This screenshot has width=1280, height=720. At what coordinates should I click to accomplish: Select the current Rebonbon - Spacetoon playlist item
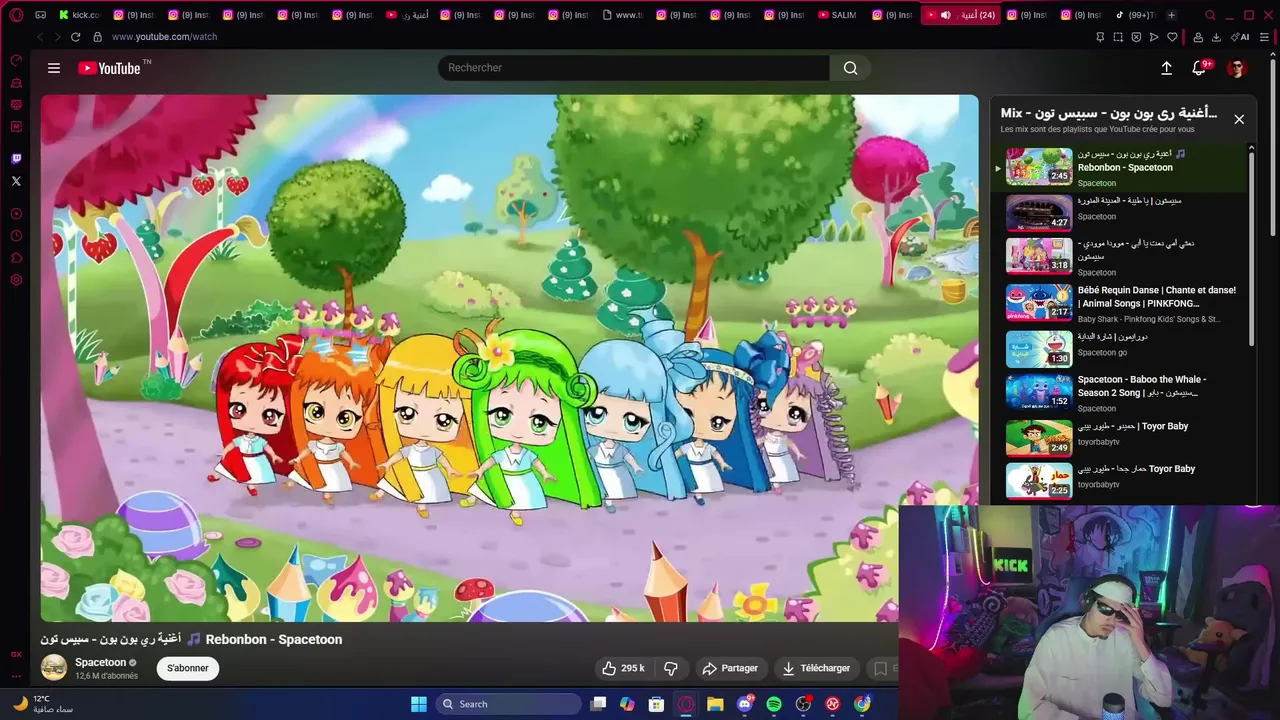1120,167
